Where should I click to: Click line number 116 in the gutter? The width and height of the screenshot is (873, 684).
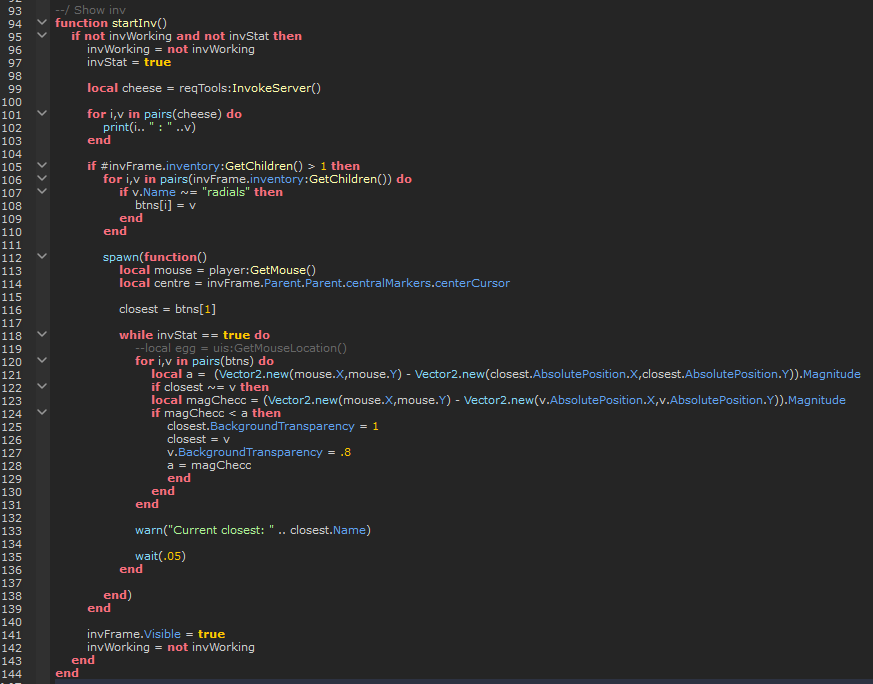coord(12,310)
